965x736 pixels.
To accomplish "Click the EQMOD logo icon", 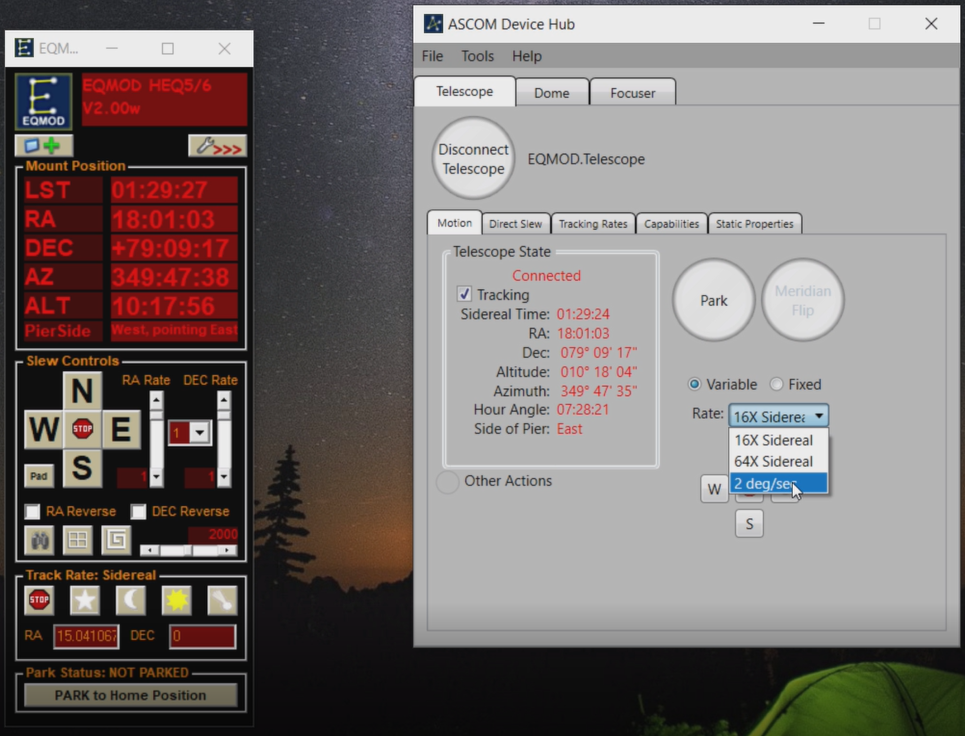I will pos(44,102).
